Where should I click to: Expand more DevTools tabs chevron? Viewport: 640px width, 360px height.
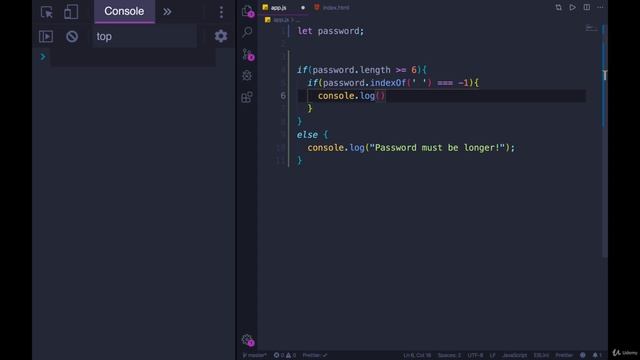tap(167, 12)
